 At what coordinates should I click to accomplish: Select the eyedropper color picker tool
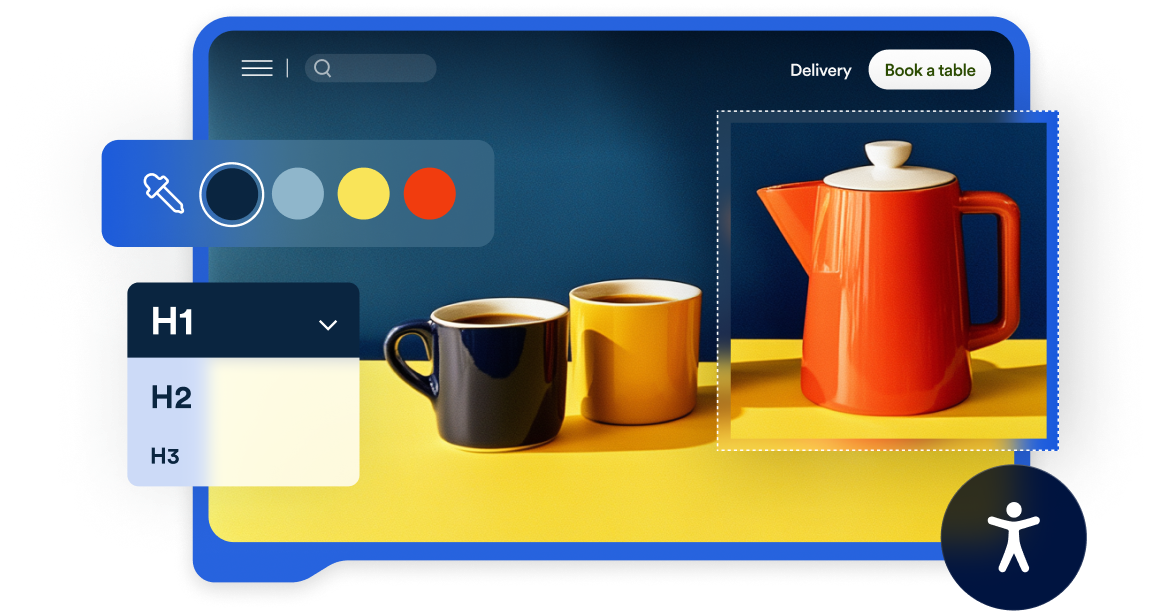tap(163, 193)
